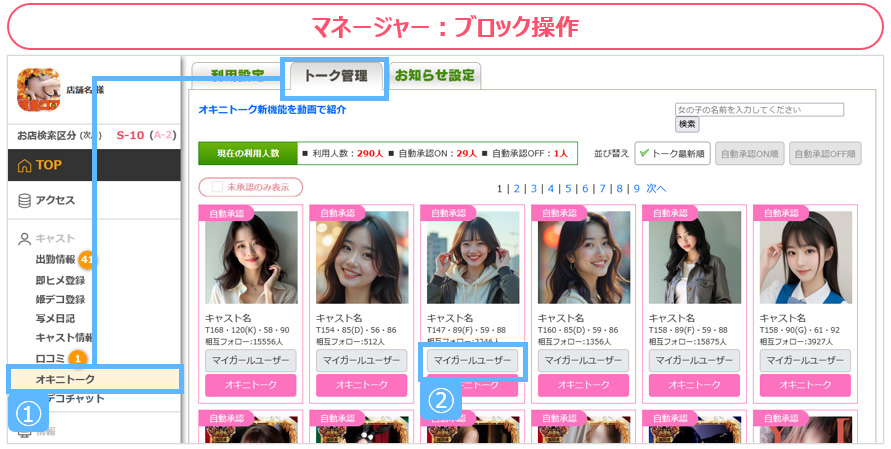Click the キャスト person icon
The image size is (891, 449).
(x=25, y=239)
